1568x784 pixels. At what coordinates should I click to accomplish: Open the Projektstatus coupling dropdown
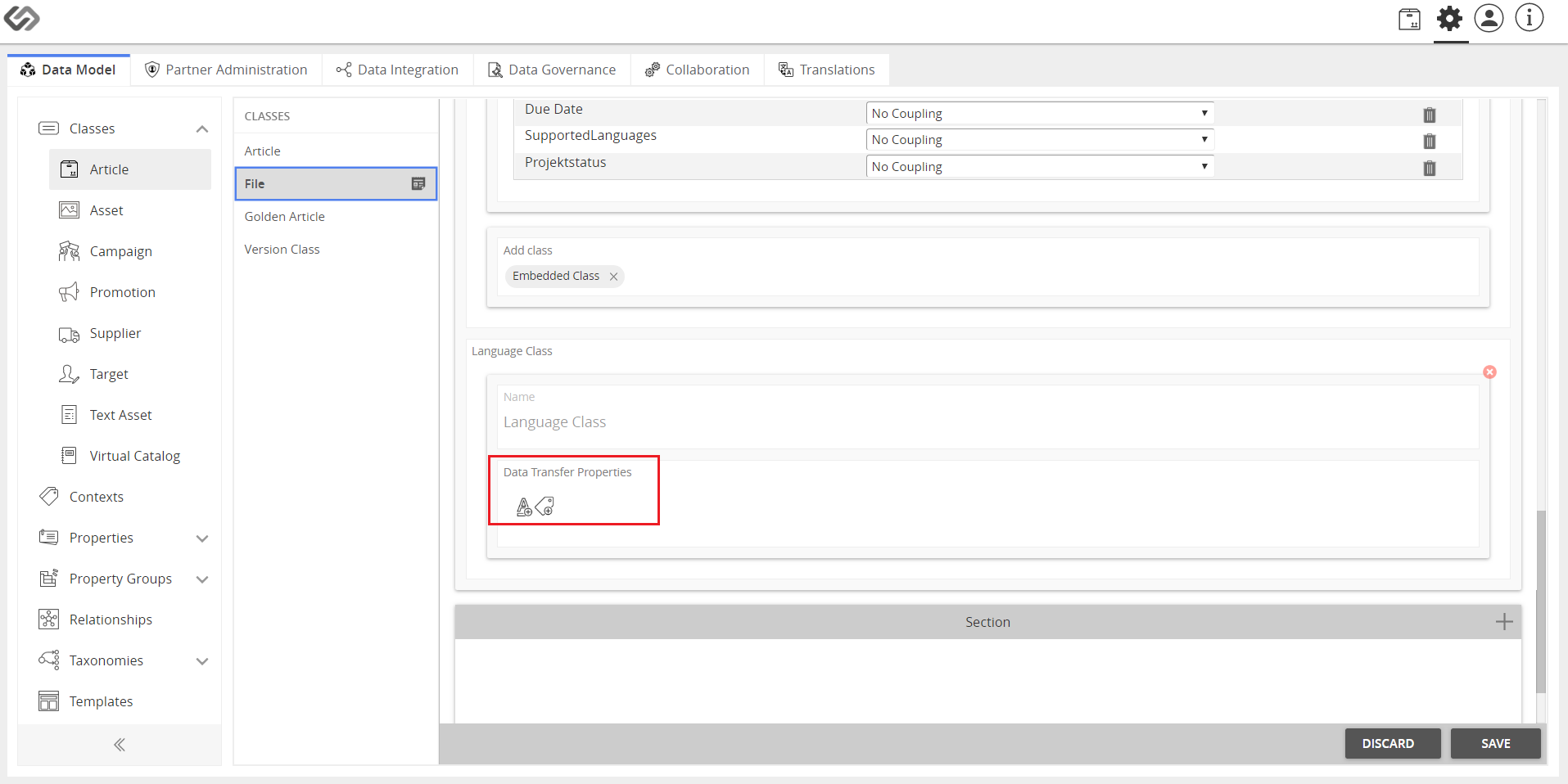pyautogui.click(x=1040, y=167)
